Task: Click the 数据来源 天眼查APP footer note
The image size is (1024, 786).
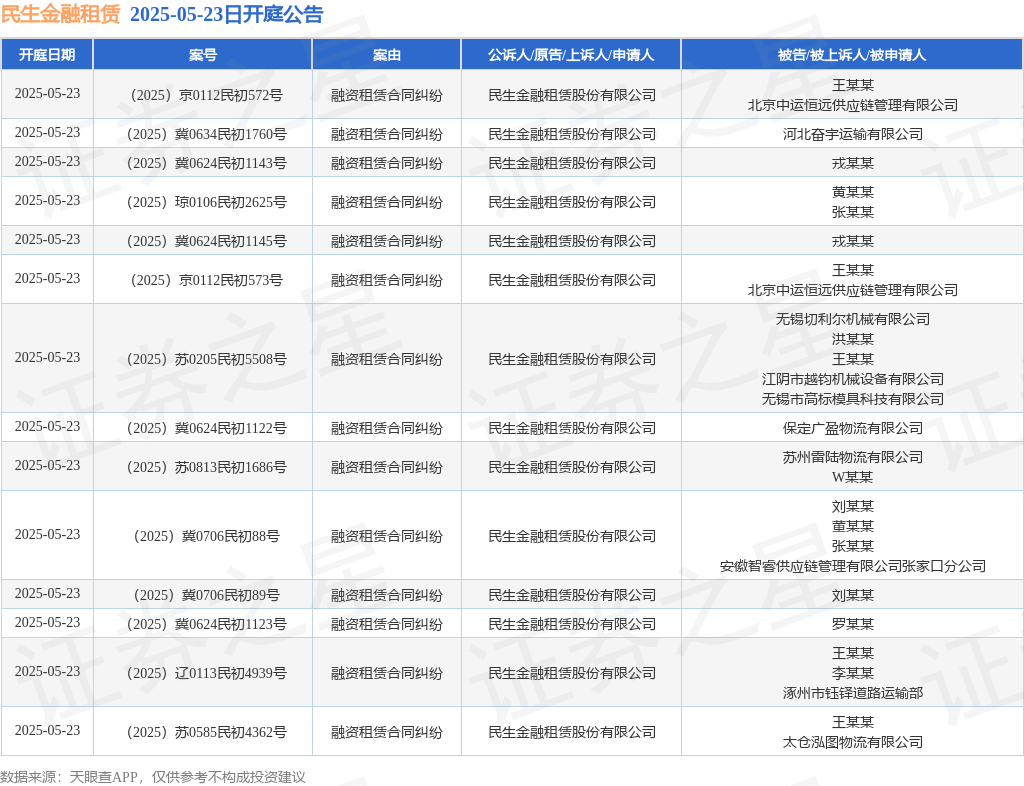Action: click(153, 778)
